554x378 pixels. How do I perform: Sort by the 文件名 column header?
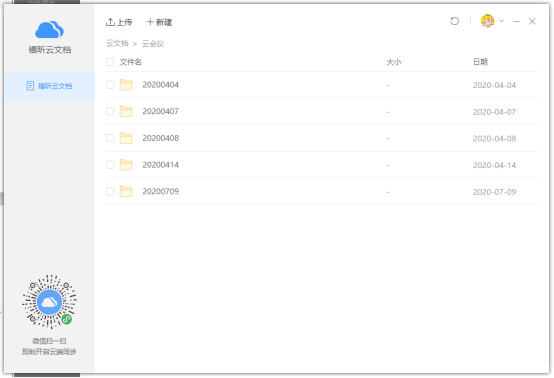point(131,62)
